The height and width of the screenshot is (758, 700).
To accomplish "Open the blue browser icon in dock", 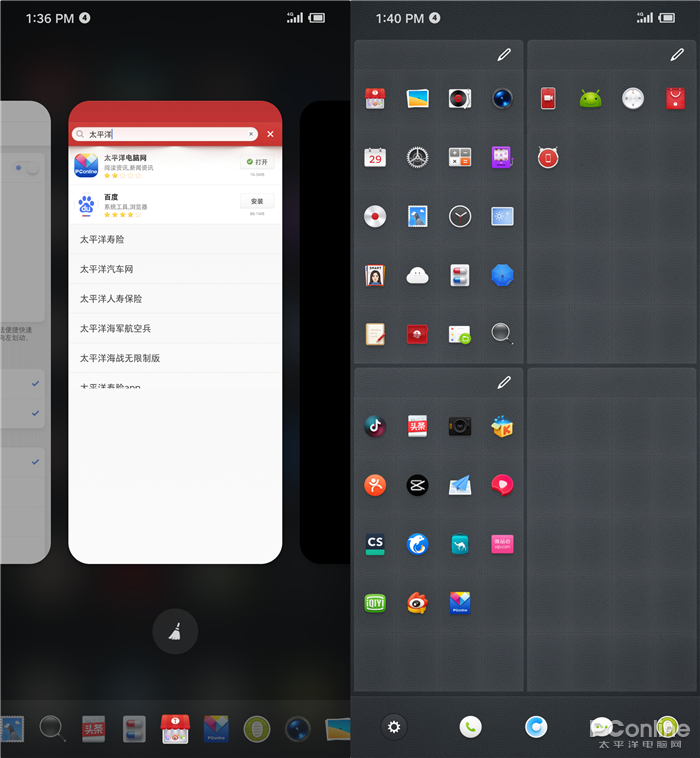I will pos(536,727).
